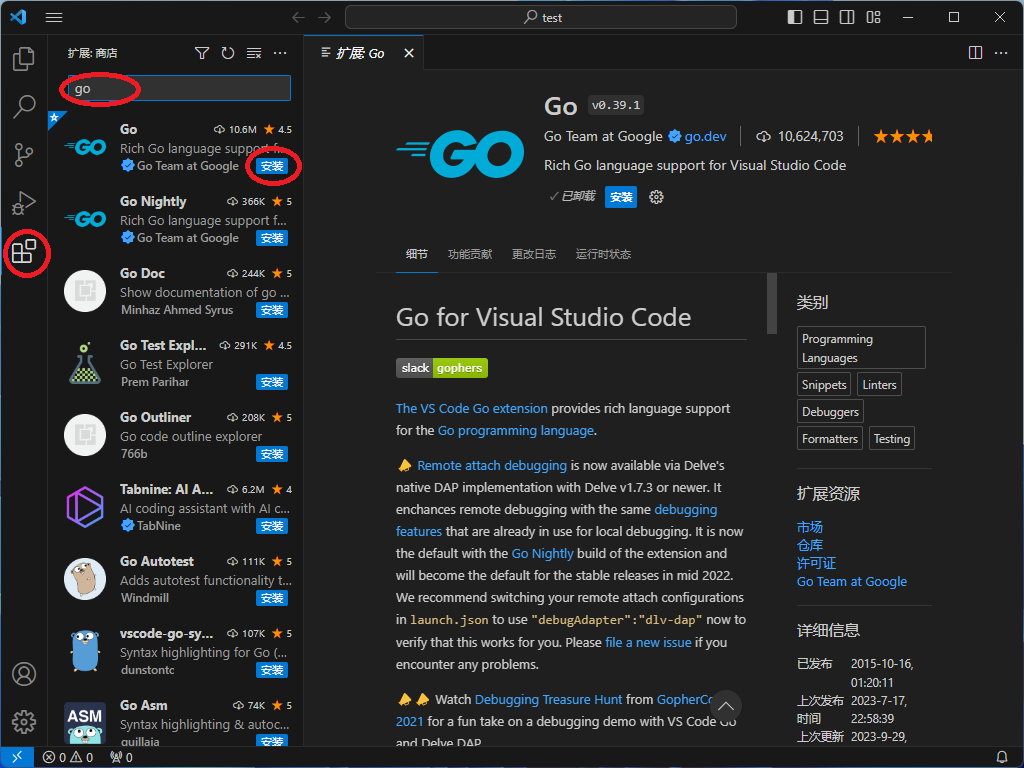Open the Go programming language link
Viewport: 1024px width, 768px height.
pos(516,431)
